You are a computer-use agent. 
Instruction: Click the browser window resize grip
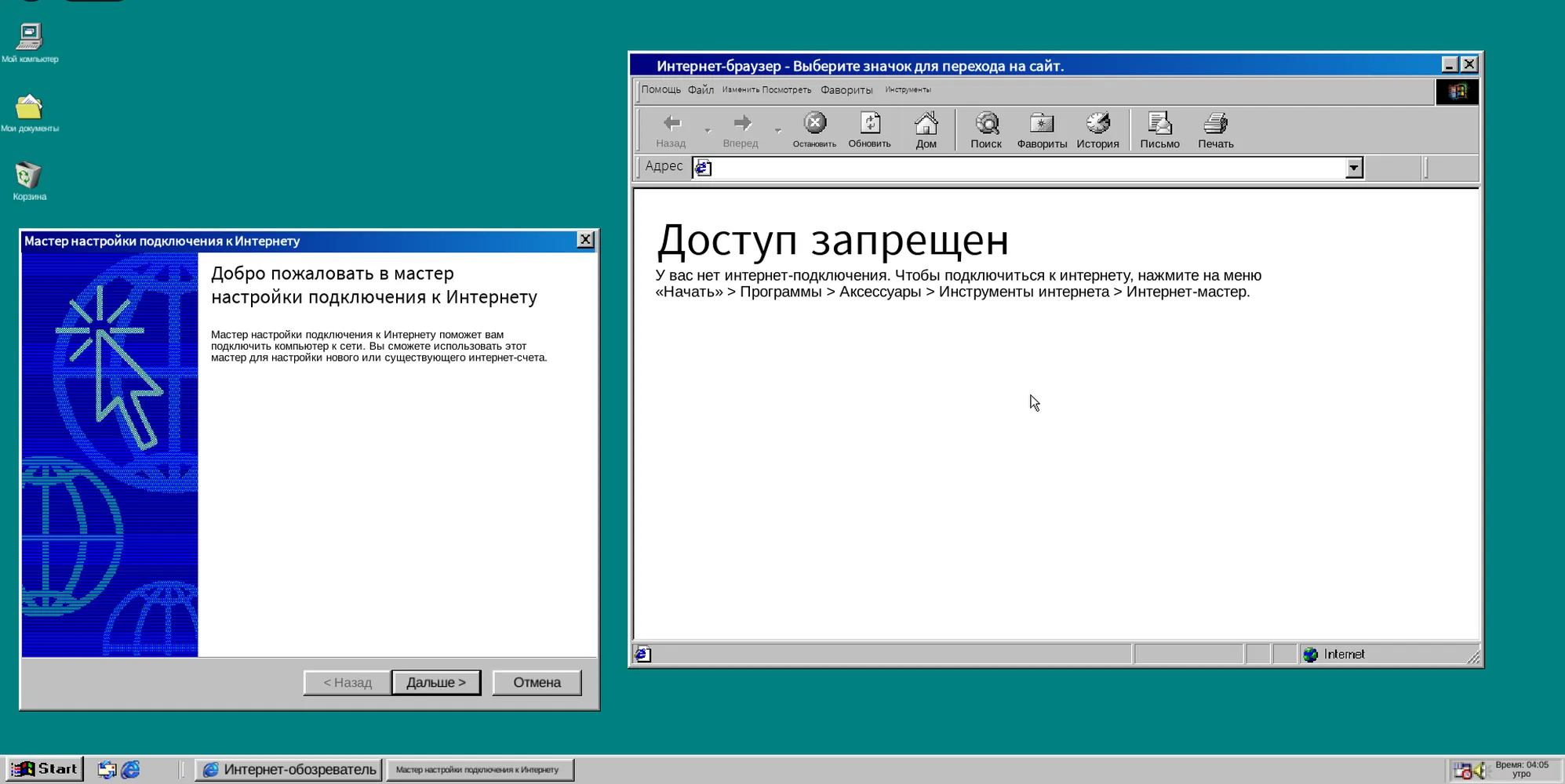click(x=1473, y=657)
